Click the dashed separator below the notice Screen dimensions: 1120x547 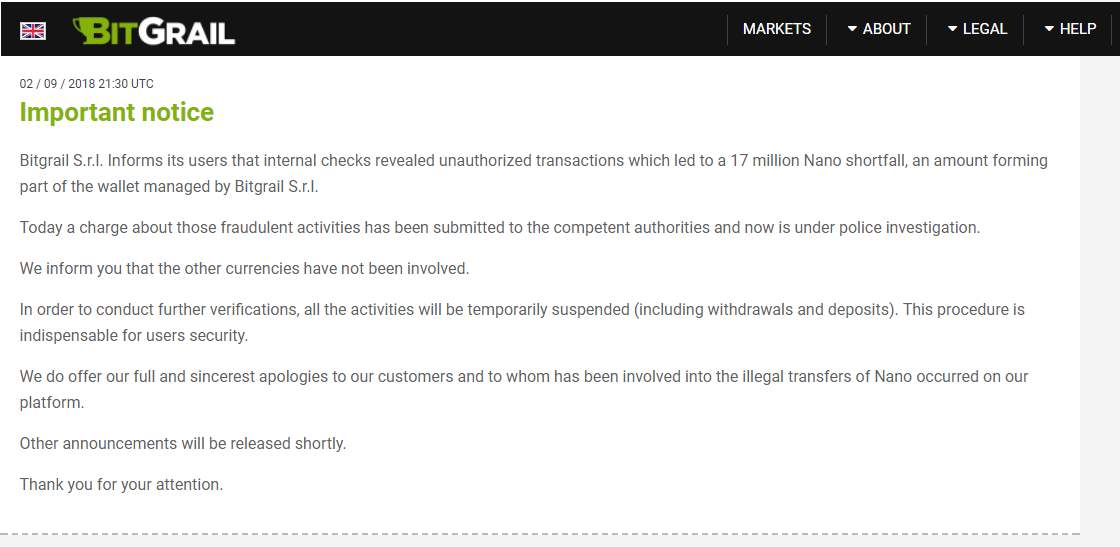540,533
